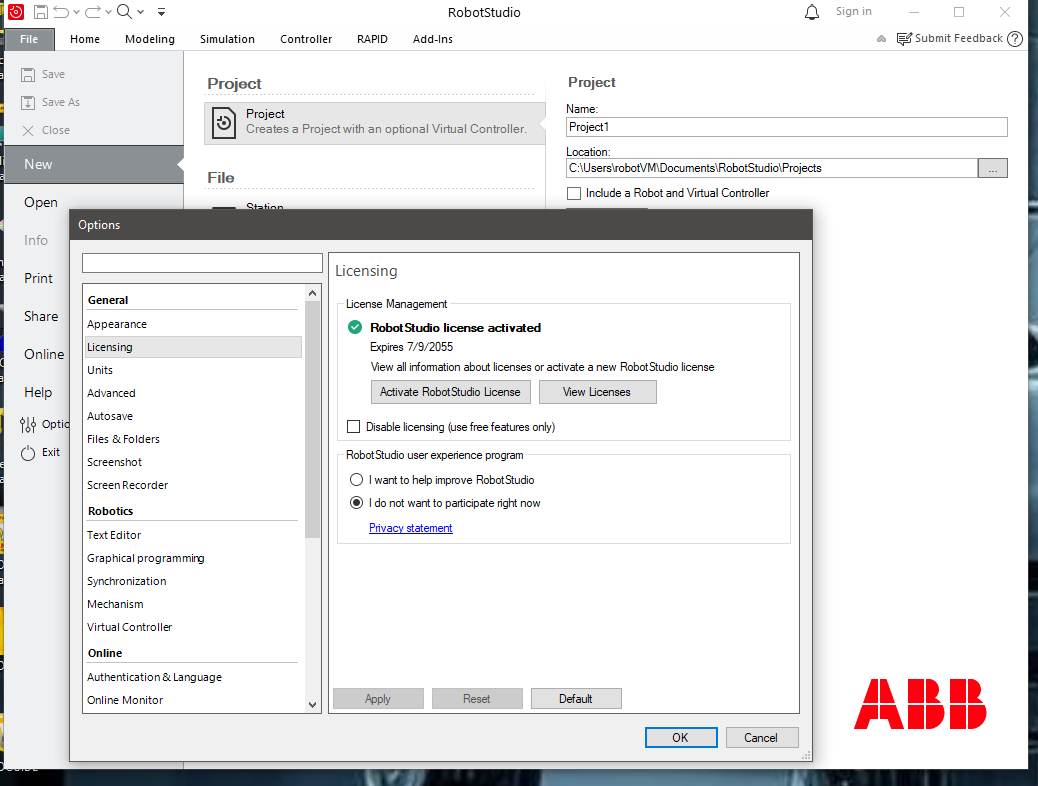
Task: Click the Submit Feedback icon
Action: 904,39
